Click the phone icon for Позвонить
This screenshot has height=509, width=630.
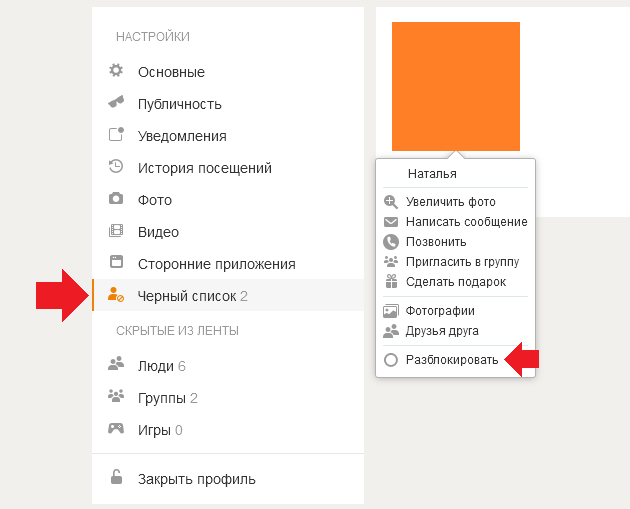(x=391, y=242)
